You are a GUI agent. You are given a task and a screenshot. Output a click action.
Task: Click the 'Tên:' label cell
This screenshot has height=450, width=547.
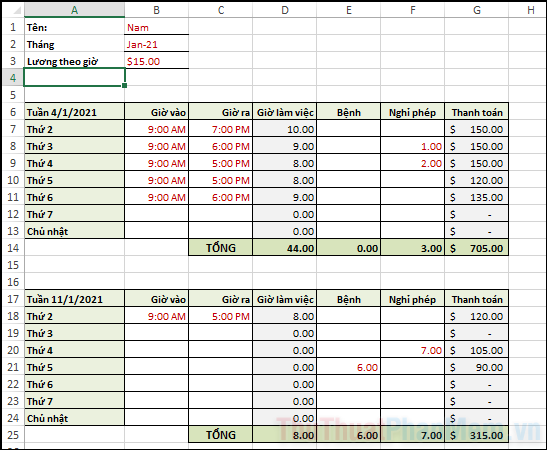(74, 27)
